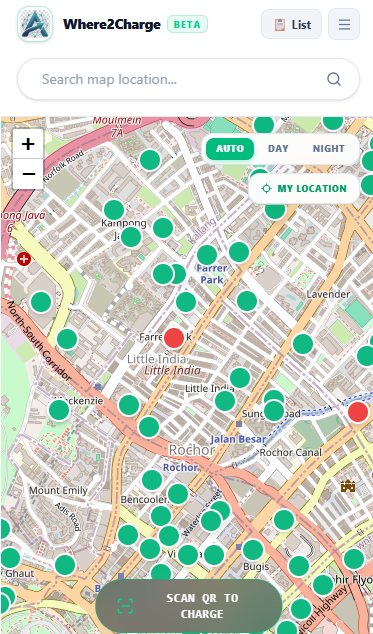373x634 pixels.
Task: Select green marker left of Kampong label
Action: coord(114,210)
